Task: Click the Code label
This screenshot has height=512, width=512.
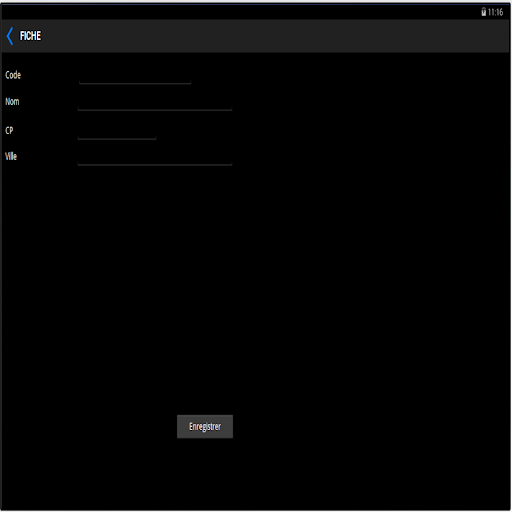Action: 13,75
